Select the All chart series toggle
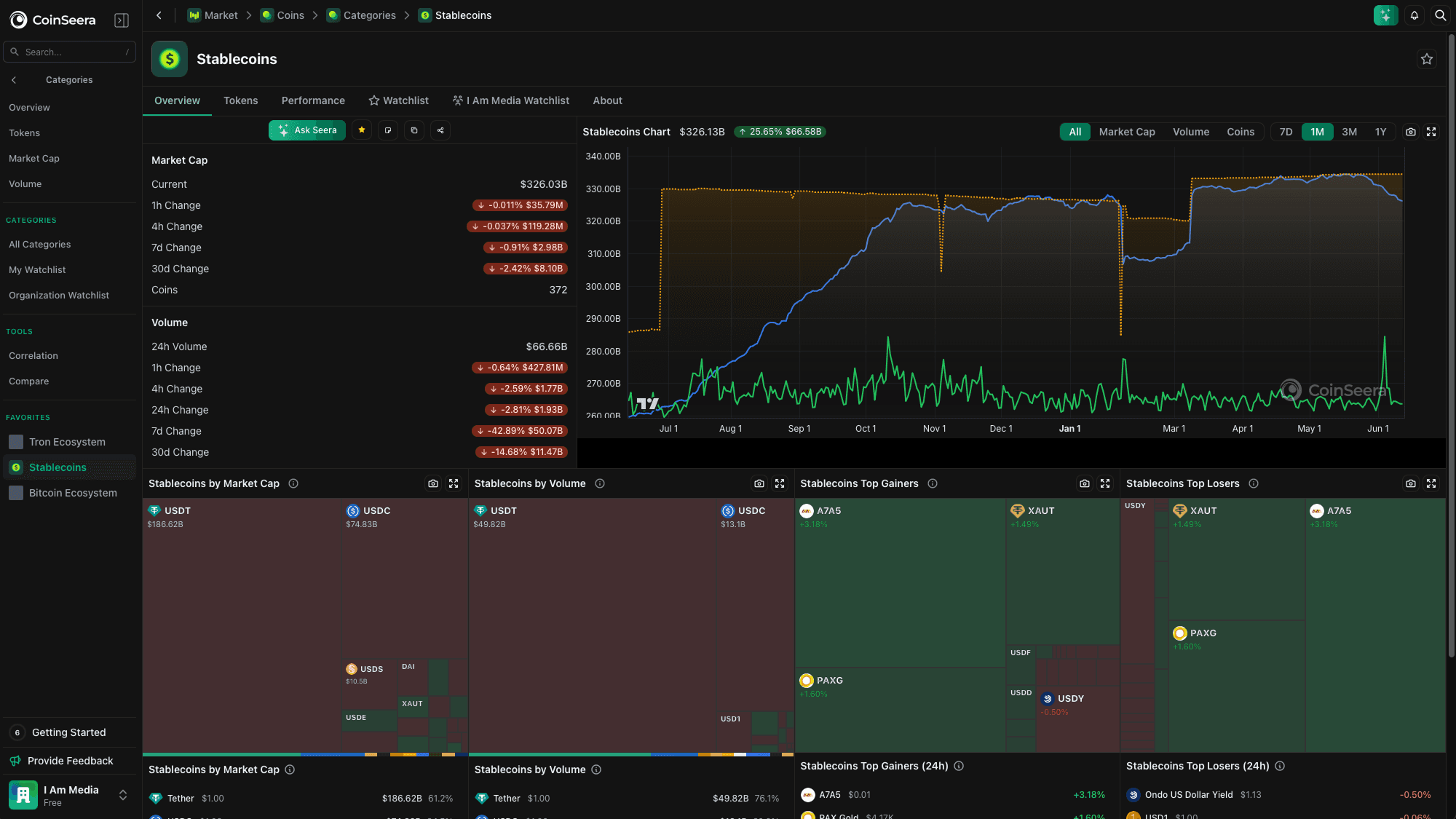1456x819 pixels. point(1075,132)
